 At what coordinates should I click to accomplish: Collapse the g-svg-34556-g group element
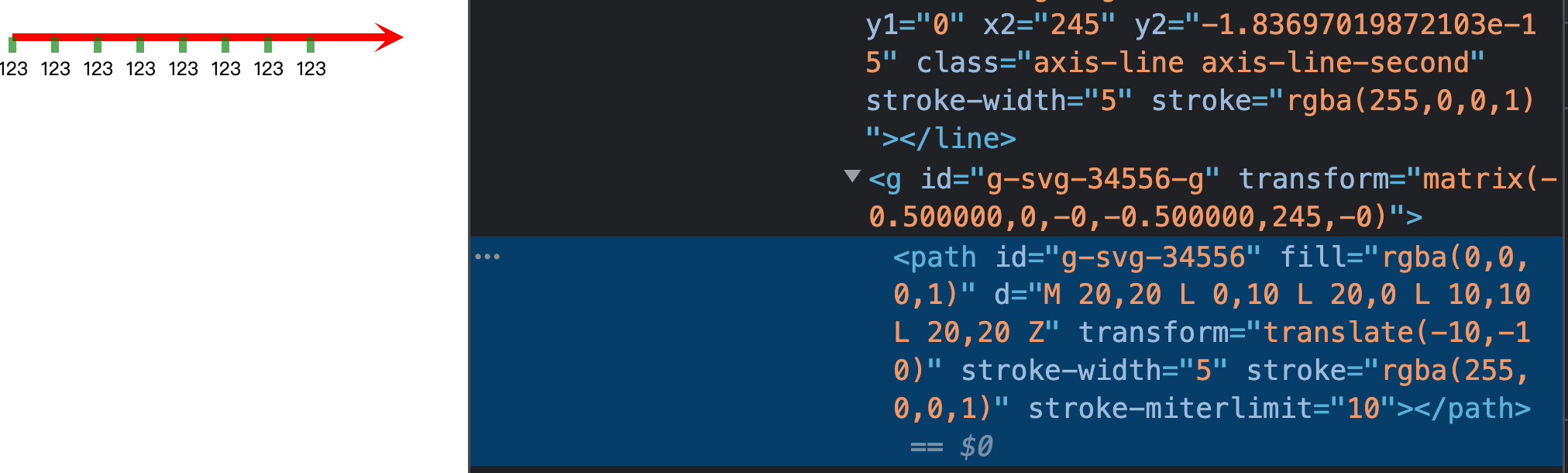(853, 178)
